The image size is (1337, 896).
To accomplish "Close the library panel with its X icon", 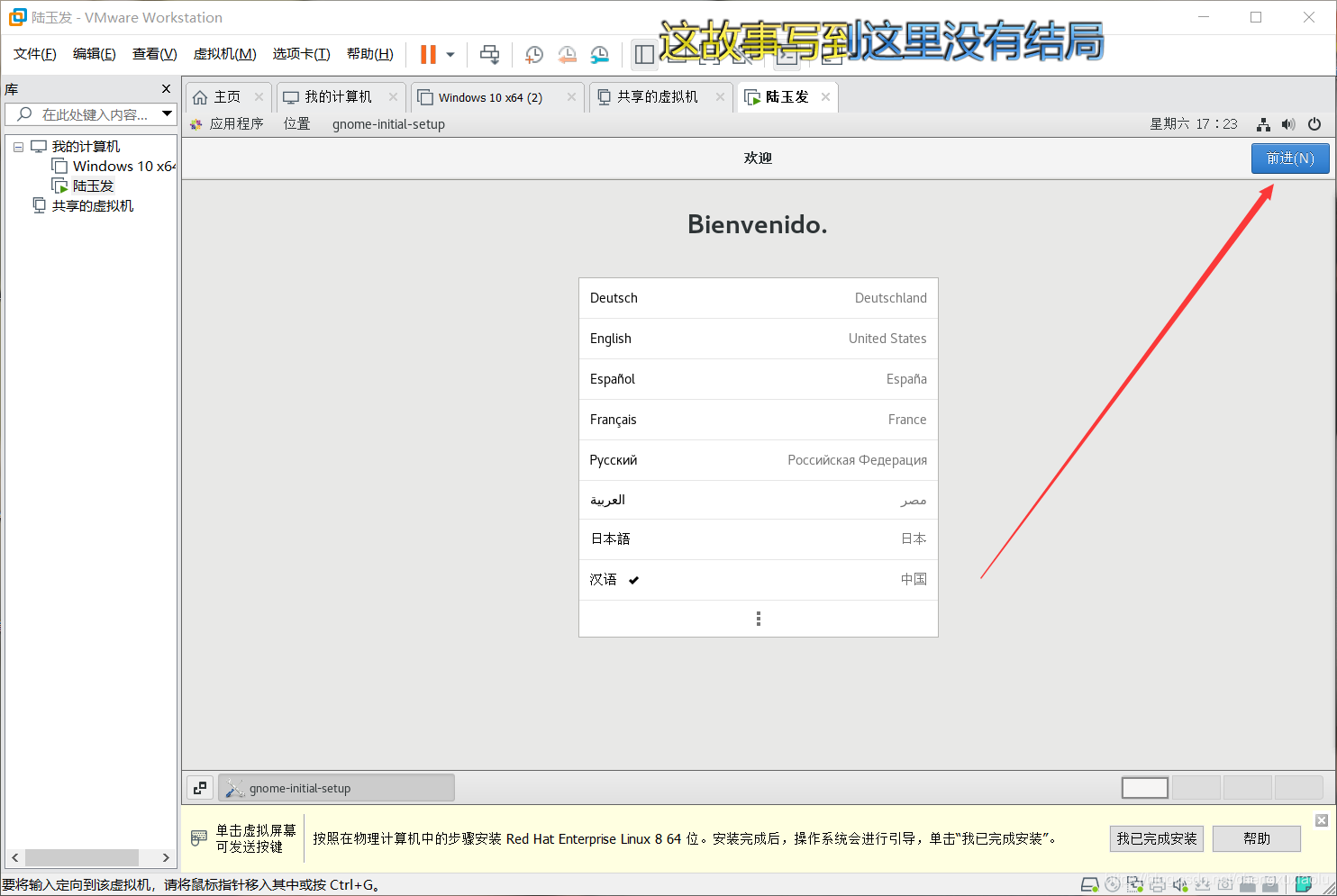I will [x=166, y=88].
